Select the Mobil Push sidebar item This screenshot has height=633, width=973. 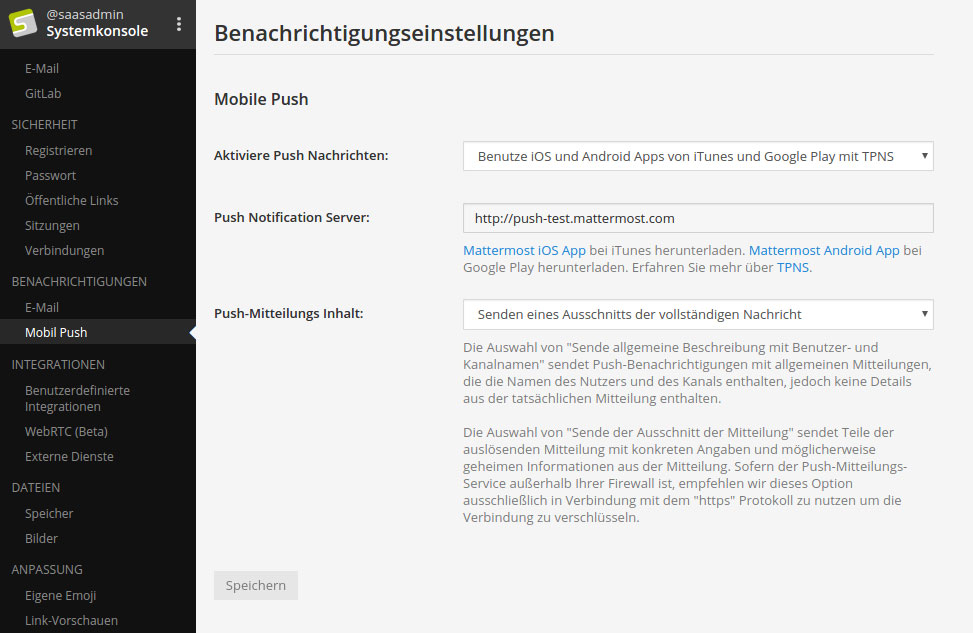98,332
